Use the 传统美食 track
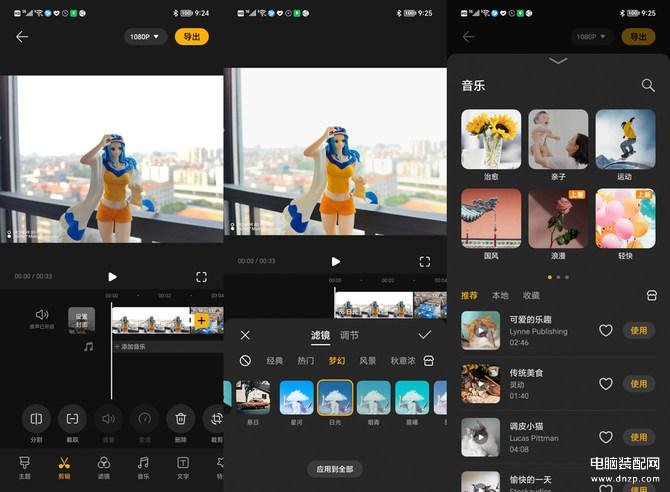The height and width of the screenshot is (492, 670). 639,384
